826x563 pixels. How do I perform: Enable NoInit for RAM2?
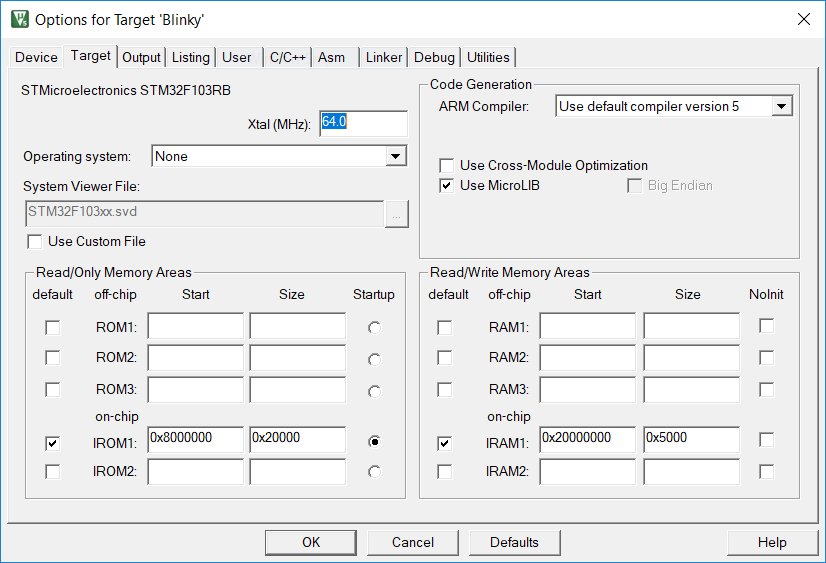tap(766, 358)
